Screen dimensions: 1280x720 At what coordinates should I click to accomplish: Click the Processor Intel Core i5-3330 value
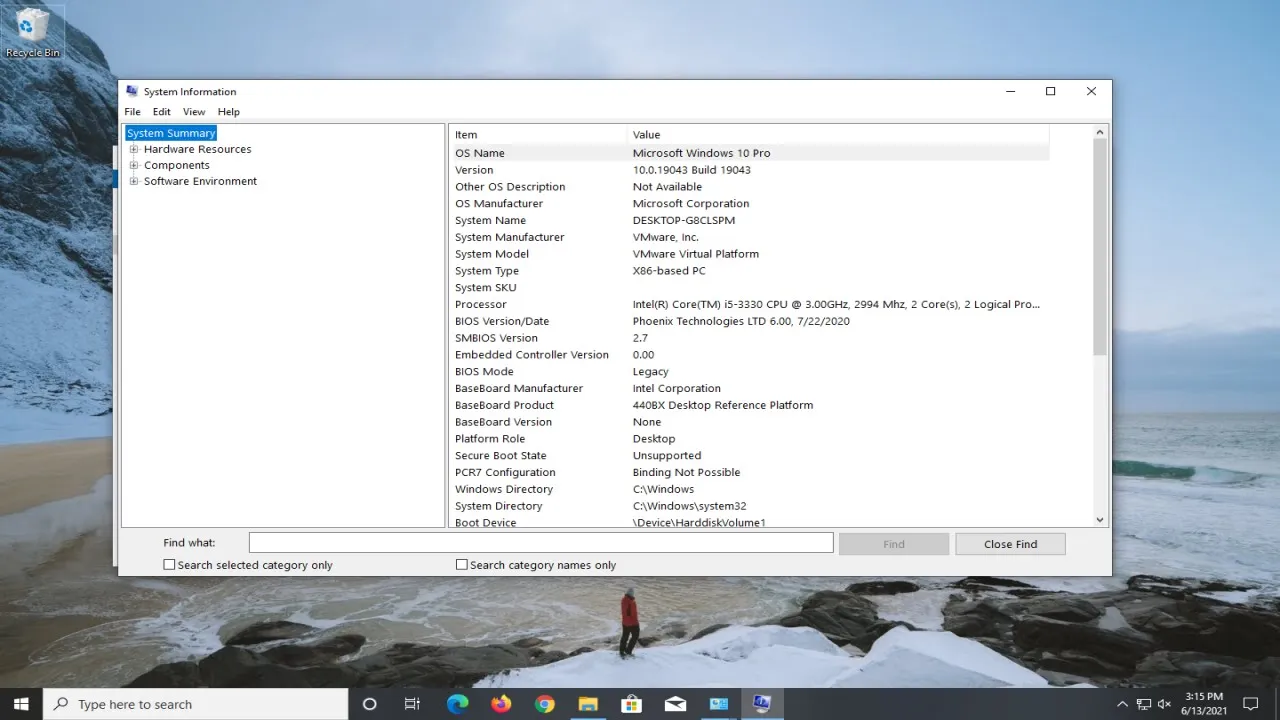836,304
